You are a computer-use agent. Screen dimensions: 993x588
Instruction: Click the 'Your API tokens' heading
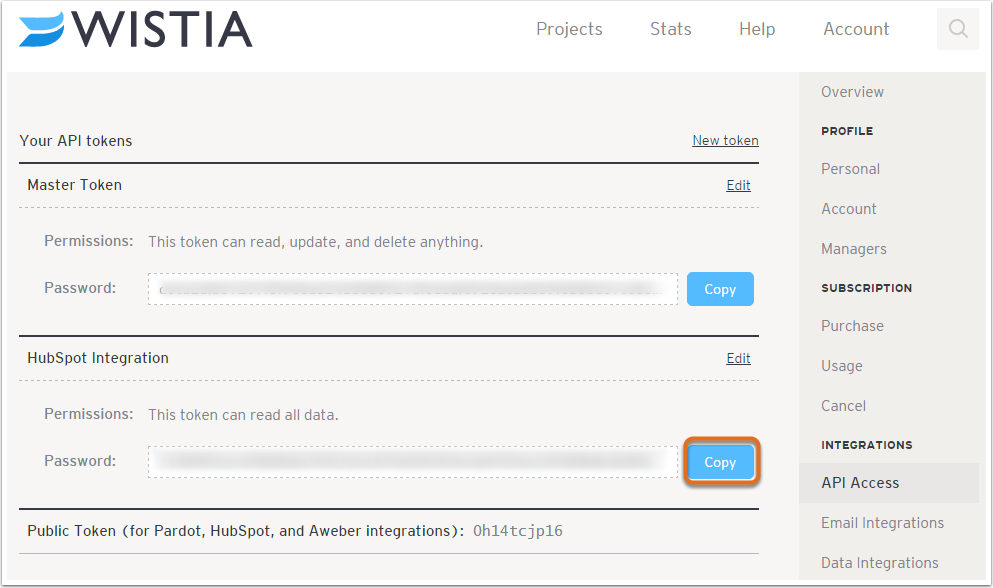[x=76, y=141]
